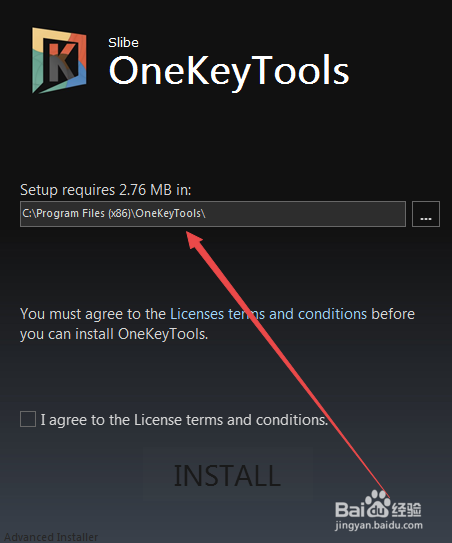This screenshot has height=543, width=452.
Task: Click the OneKeyTools K logo icon
Action: pyautogui.click(x=59, y=61)
